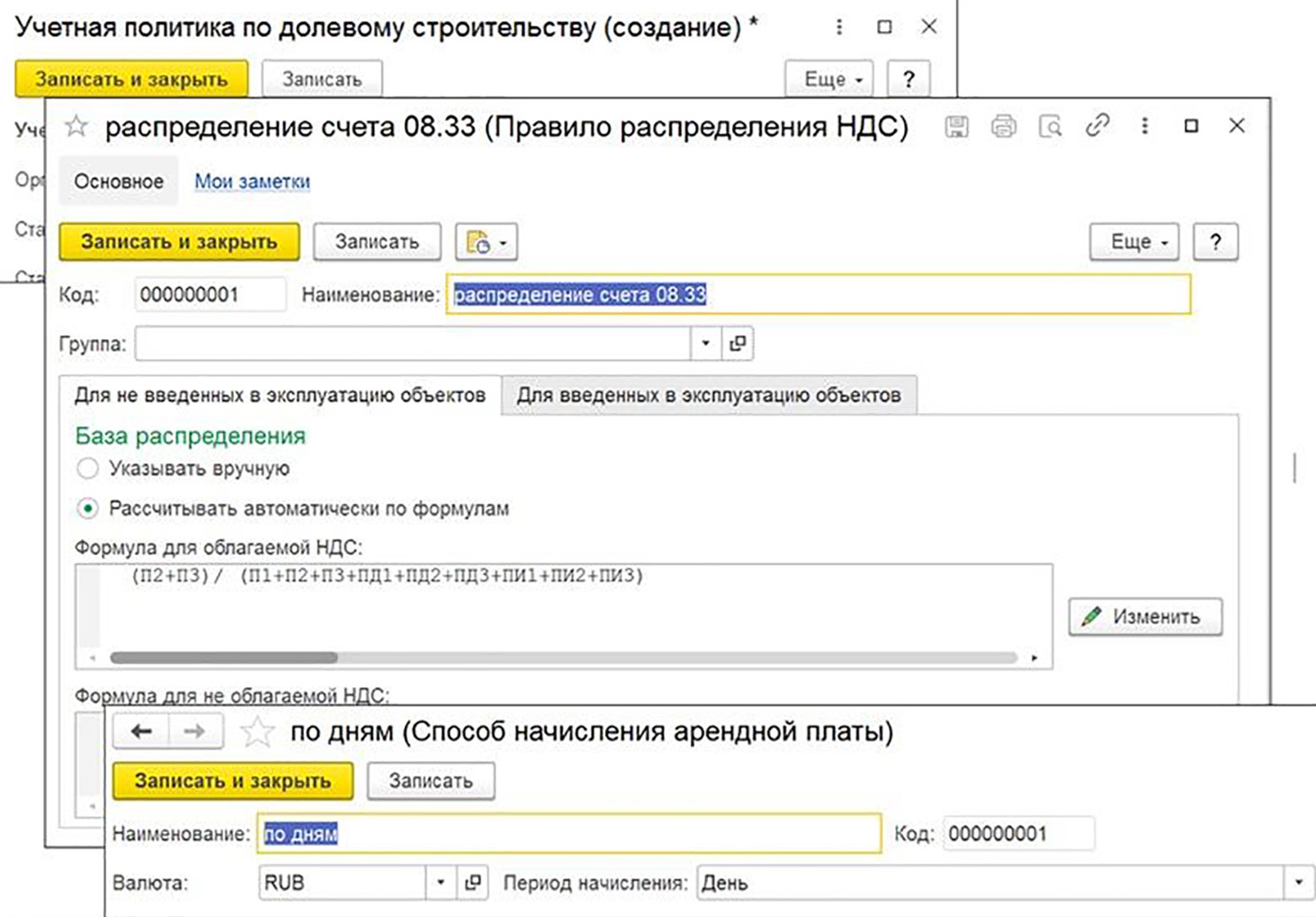This screenshot has width=1316, height=917.
Task: Click the Изменить formula button
Action: [x=1145, y=617]
